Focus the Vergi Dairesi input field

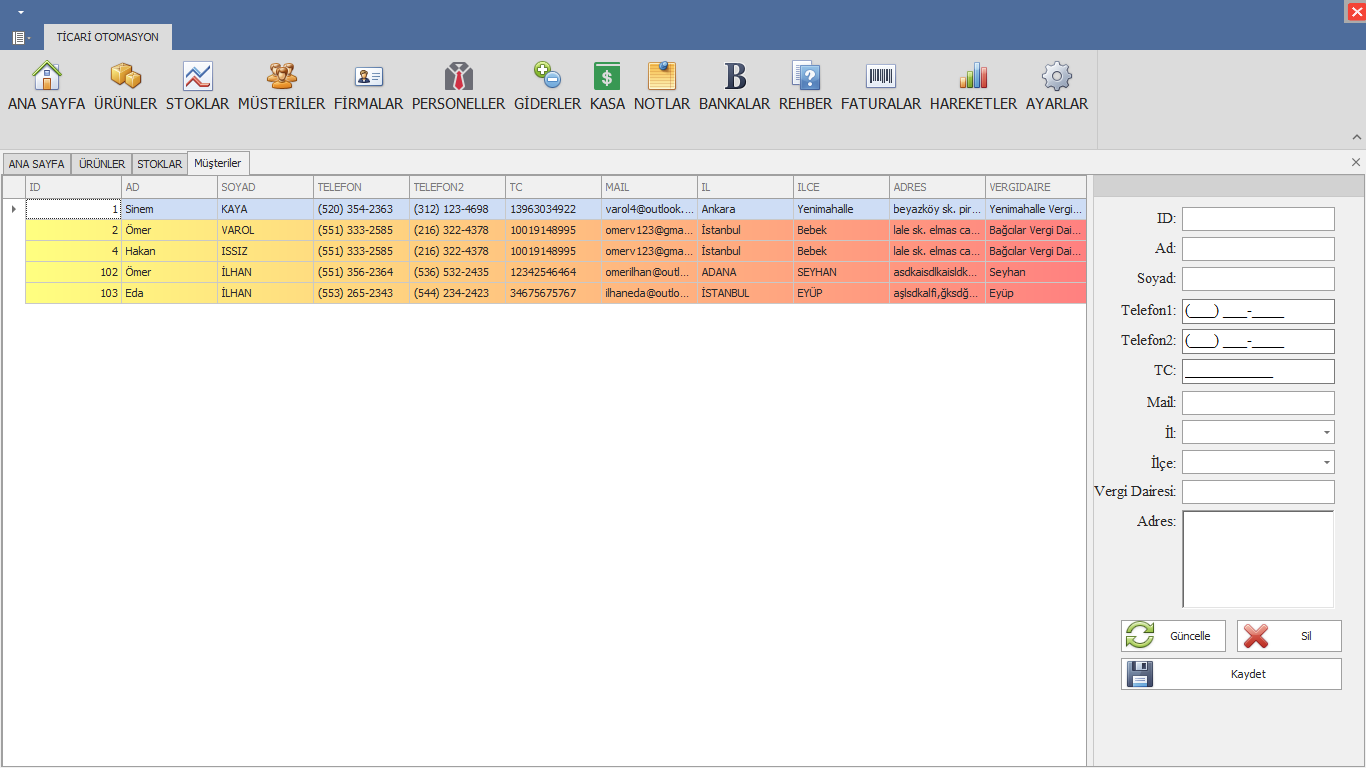[x=1258, y=492]
